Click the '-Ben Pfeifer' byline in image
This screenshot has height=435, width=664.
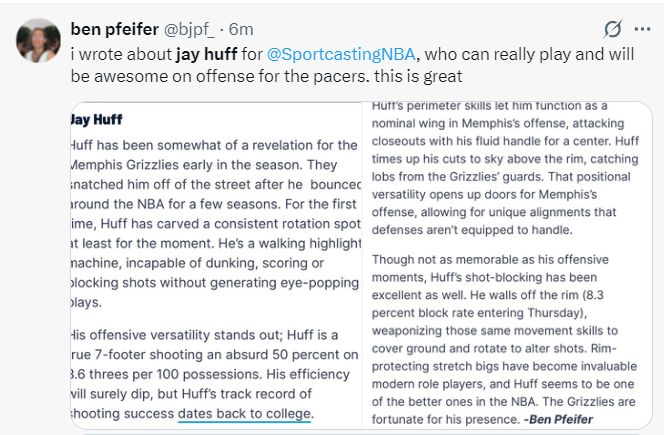click(x=558, y=419)
